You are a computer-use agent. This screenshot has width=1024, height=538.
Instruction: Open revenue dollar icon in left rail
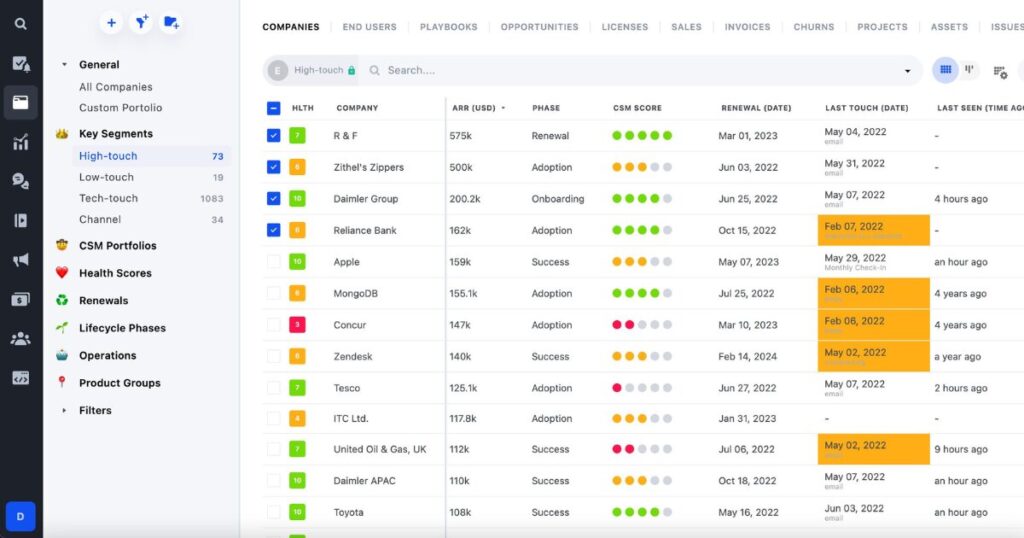[x=20, y=299]
